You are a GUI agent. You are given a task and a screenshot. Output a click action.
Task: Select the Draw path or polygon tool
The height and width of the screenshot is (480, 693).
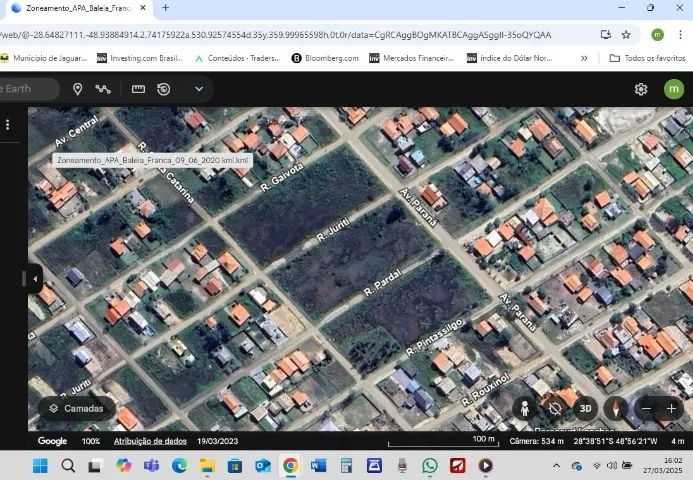point(103,89)
